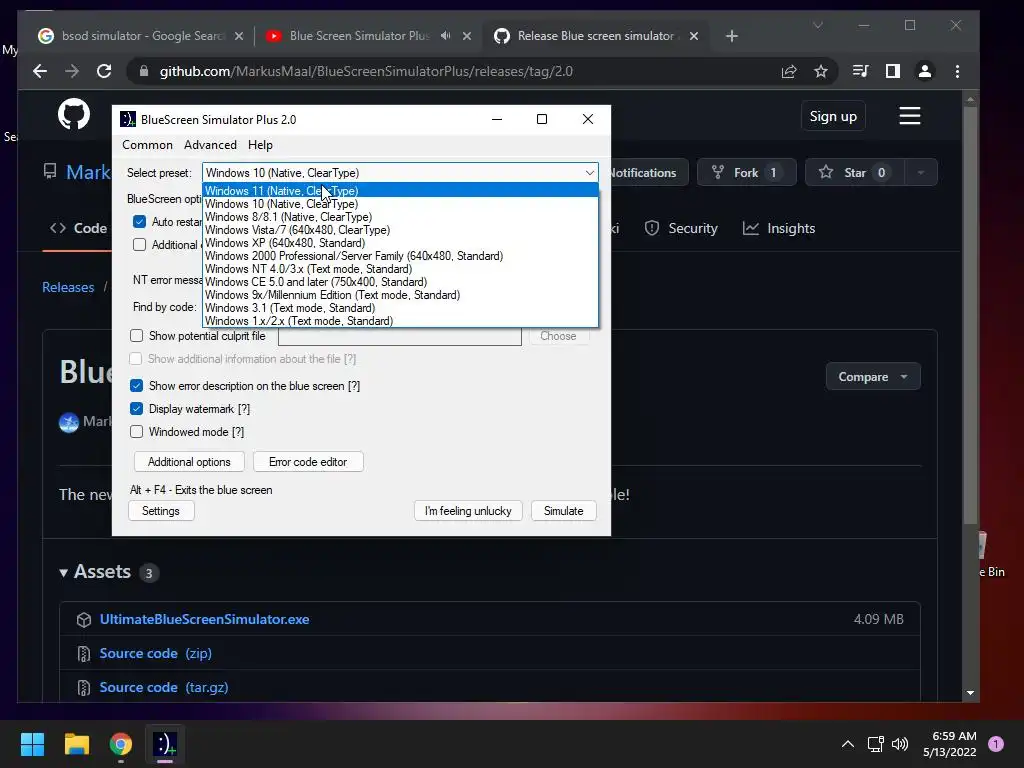Enable Windowed mode checkbox
1024x768 pixels.
(x=136, y=432)
